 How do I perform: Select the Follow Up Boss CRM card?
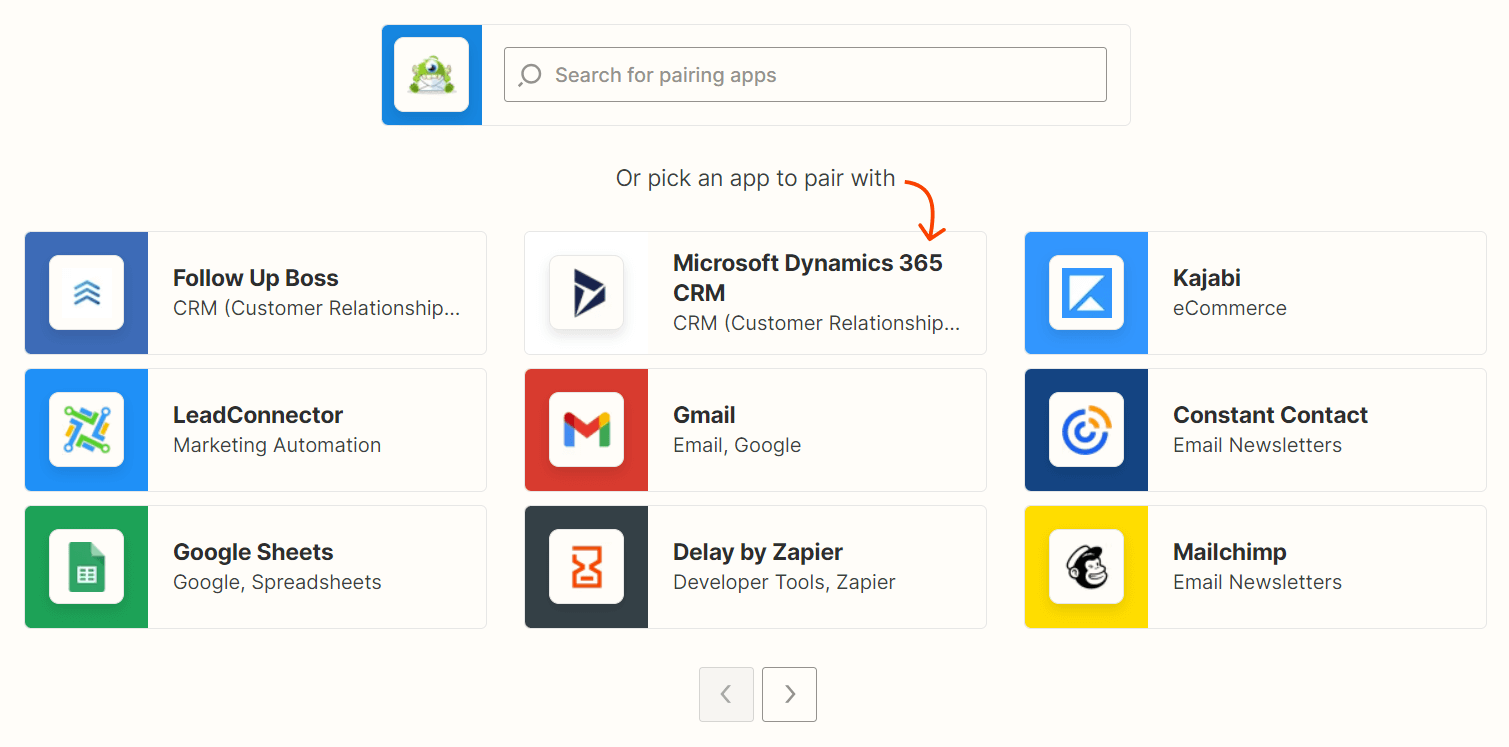pyautogui.click(x=255, y=293)
